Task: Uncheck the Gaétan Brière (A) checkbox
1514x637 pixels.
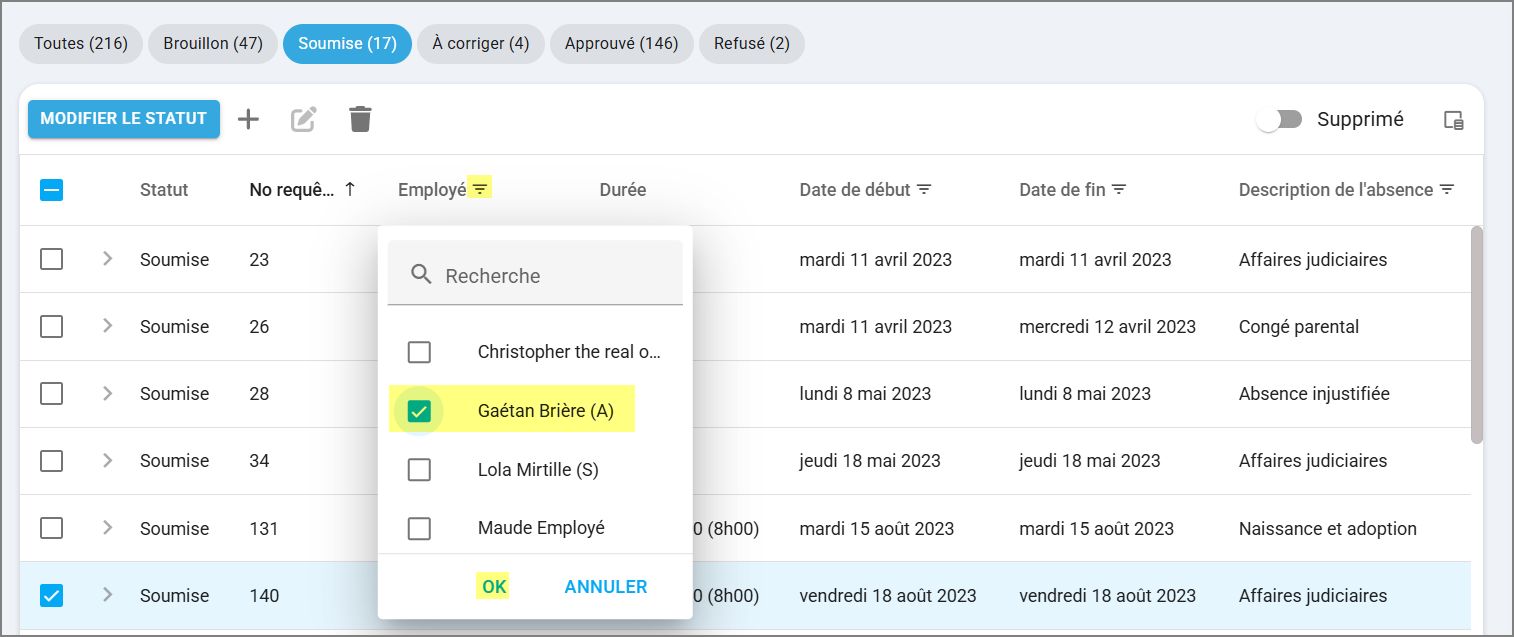Action: (x=419, y=411)
